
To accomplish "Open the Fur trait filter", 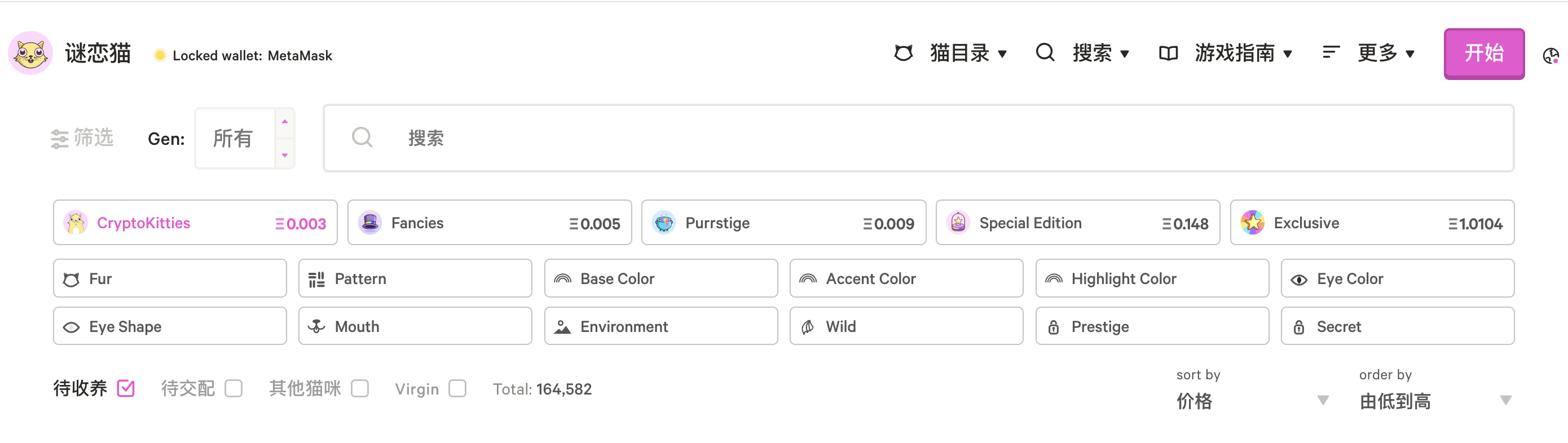I will 170,278.
